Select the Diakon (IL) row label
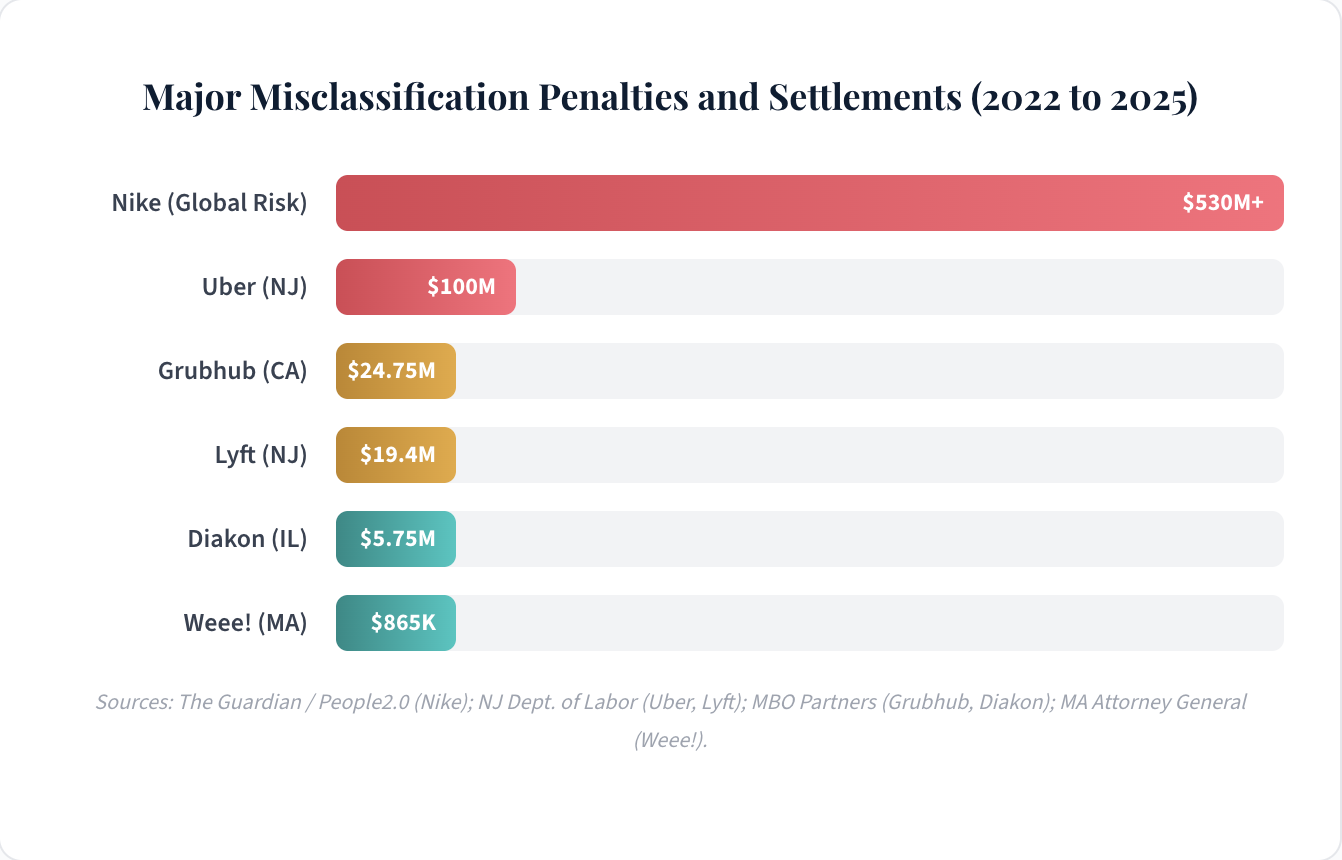This screenshot has width=1342, height=860. tap(247, 539)
